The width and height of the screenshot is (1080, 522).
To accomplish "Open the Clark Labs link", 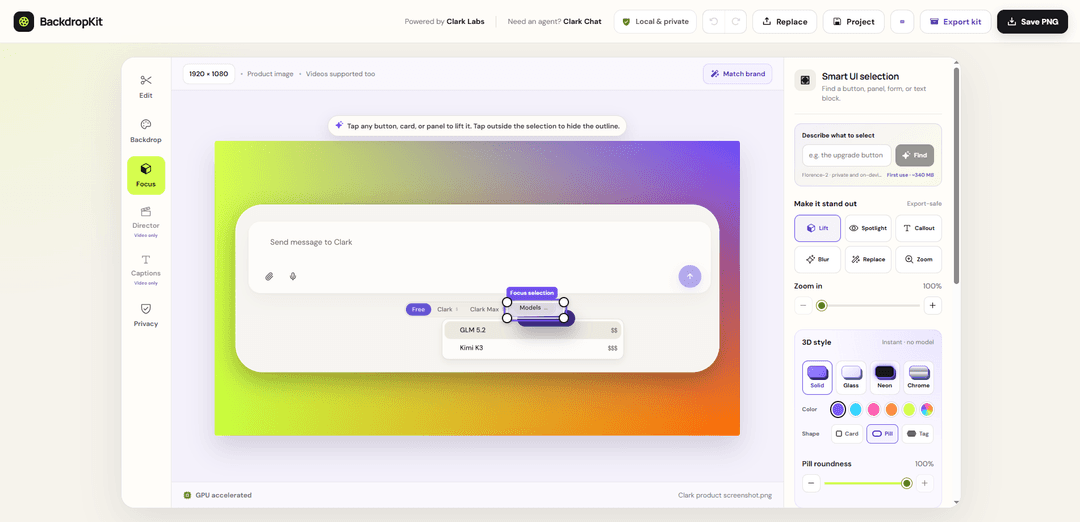I will click(x=466, y=21).
